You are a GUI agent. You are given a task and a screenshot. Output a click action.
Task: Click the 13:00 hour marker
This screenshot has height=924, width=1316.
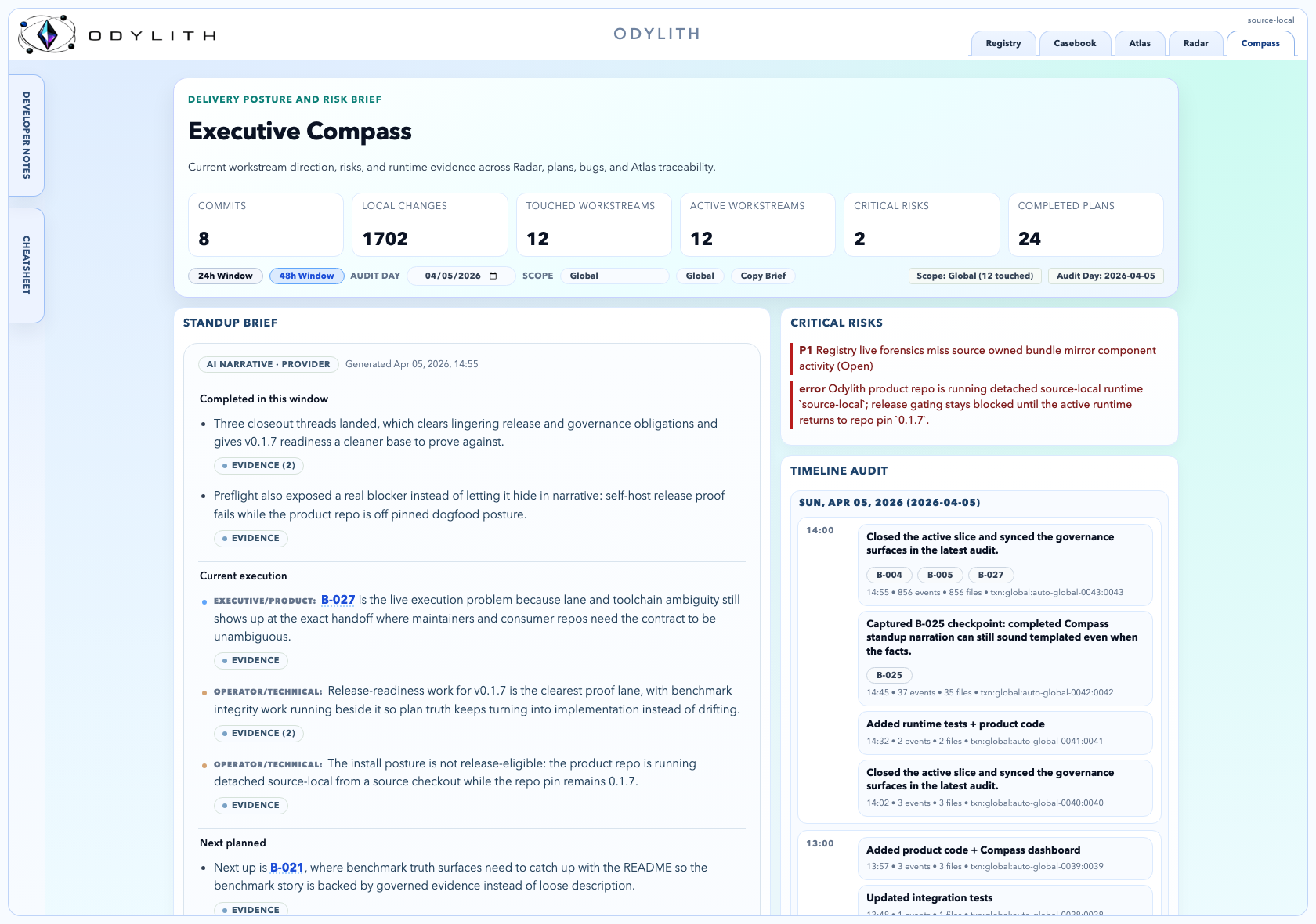click(820, 843)
